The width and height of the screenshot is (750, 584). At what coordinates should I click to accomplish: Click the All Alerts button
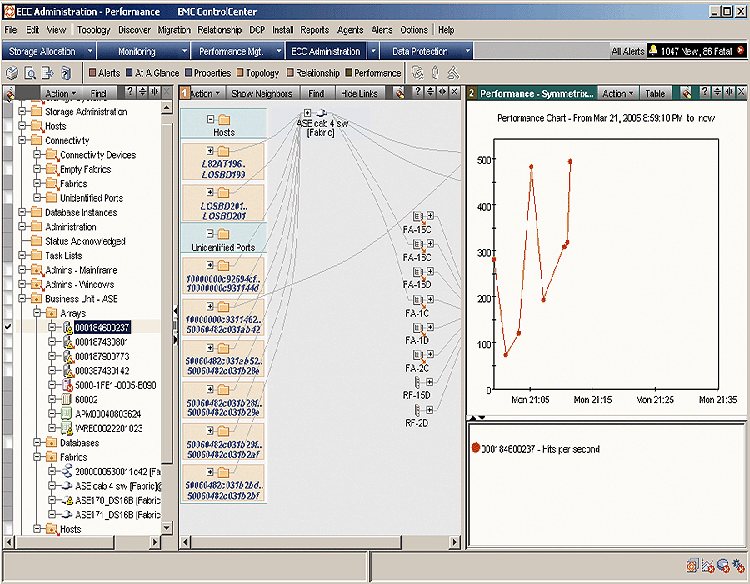(x=628, y=51)
